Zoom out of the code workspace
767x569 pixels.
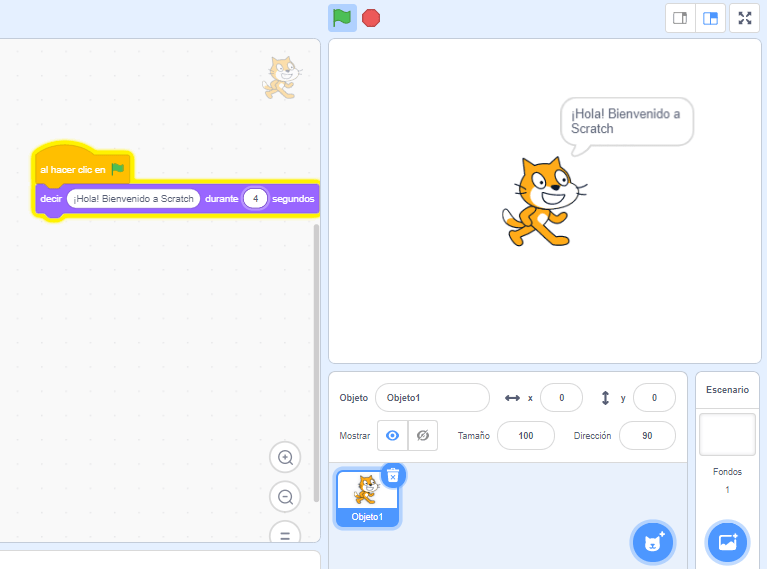coord(285,497)
